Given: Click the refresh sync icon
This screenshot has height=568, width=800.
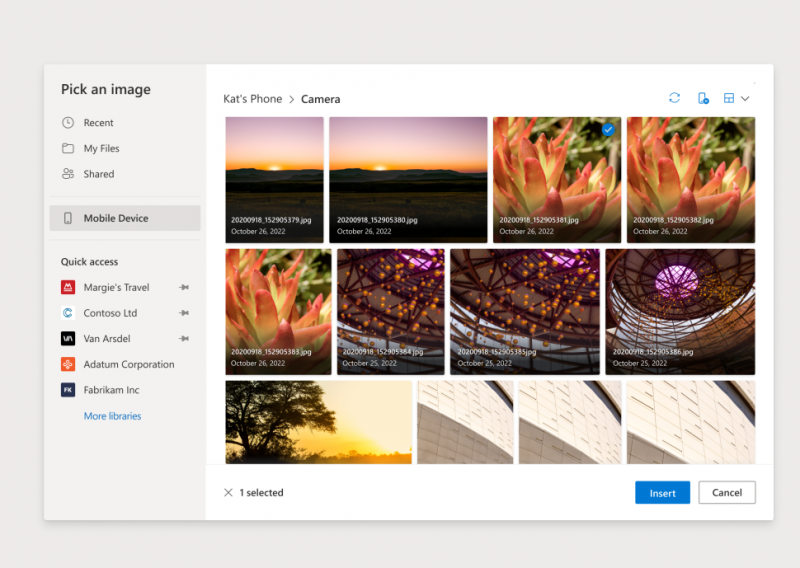Looking at the screenshot, I should coord(674,98).
